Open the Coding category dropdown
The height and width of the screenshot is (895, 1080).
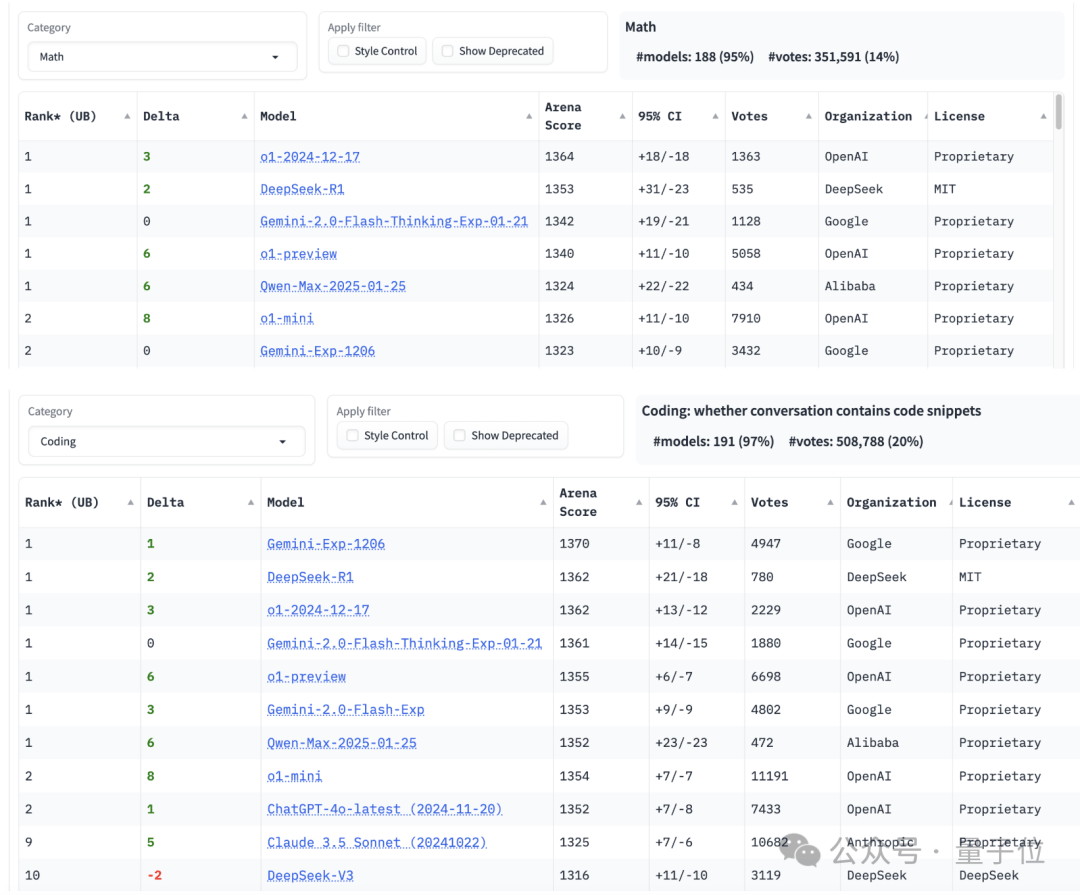pyautogui.click(x=166, y=441)
